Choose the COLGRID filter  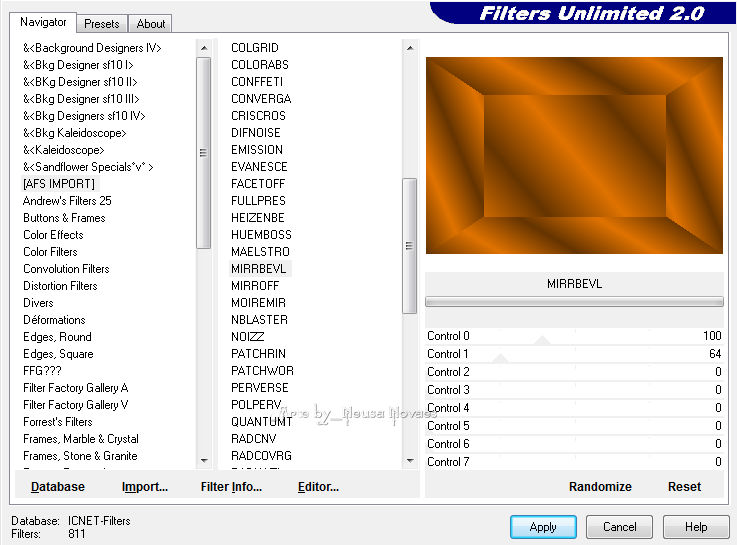pyautogui.click(x=255, y=48)
